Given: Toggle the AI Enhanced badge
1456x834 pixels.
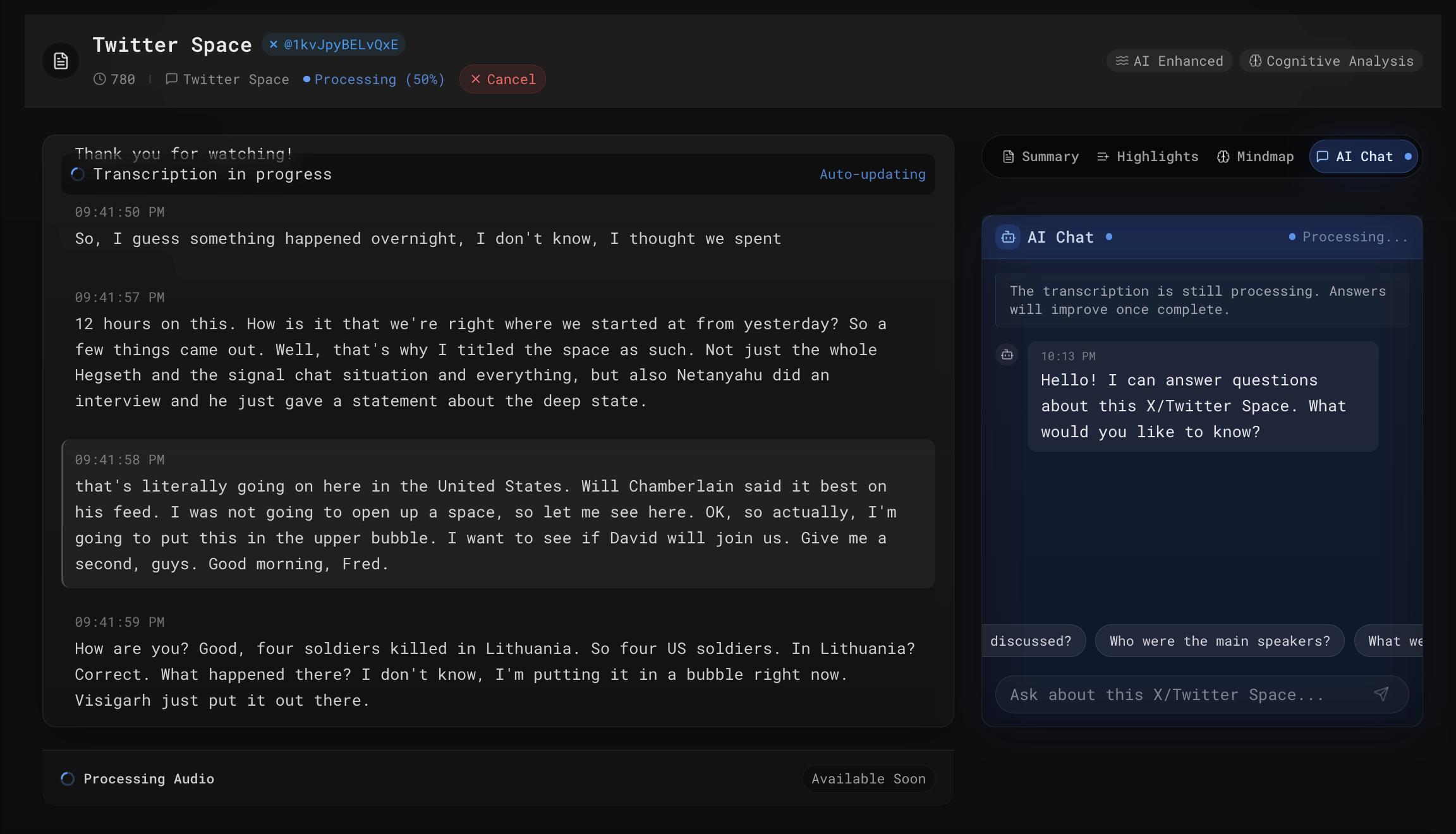Looking at the screenshot, I should pyautogui.click(x=1169, y=61).
